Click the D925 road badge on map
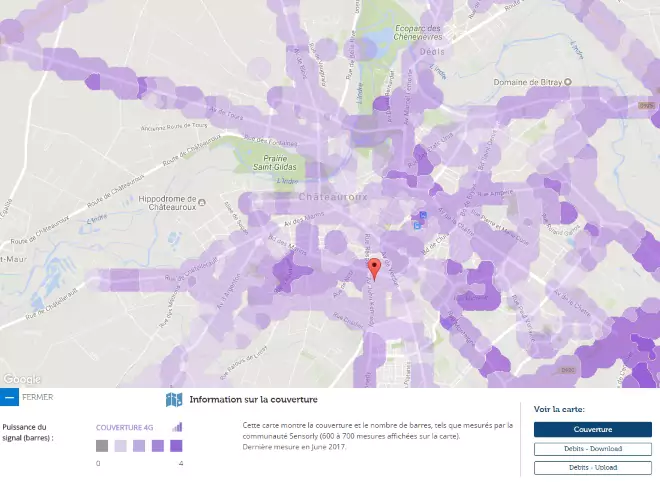This screenshot has height=489, width=660. [x=645, y=105]
